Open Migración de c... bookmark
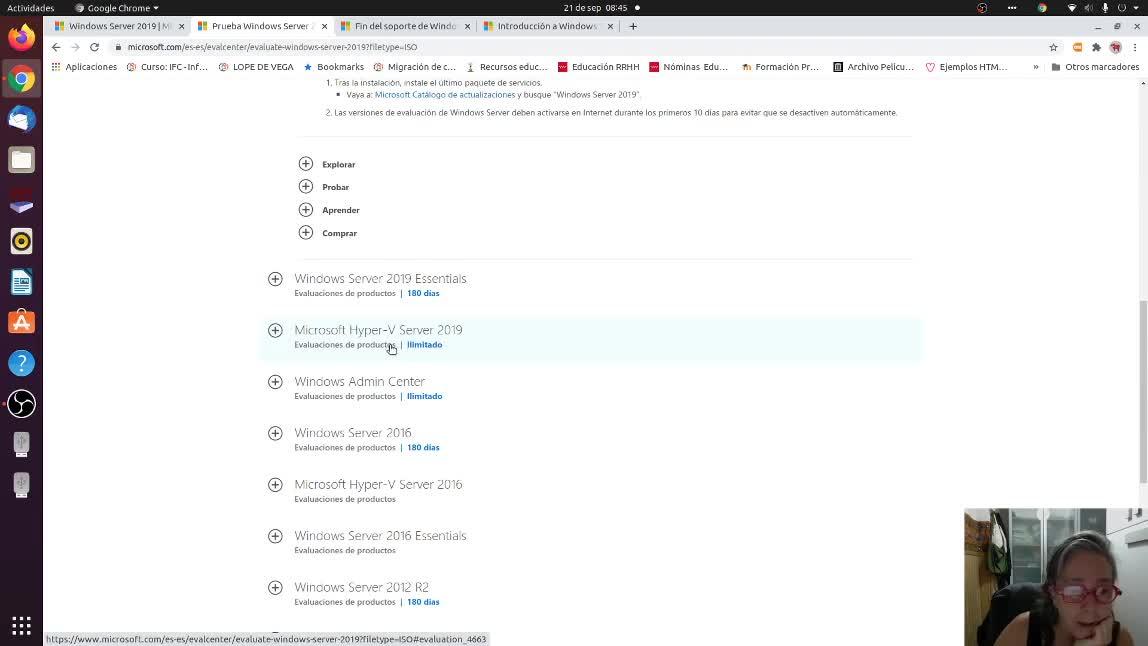 pyautogui.click(x=415, y=67)
